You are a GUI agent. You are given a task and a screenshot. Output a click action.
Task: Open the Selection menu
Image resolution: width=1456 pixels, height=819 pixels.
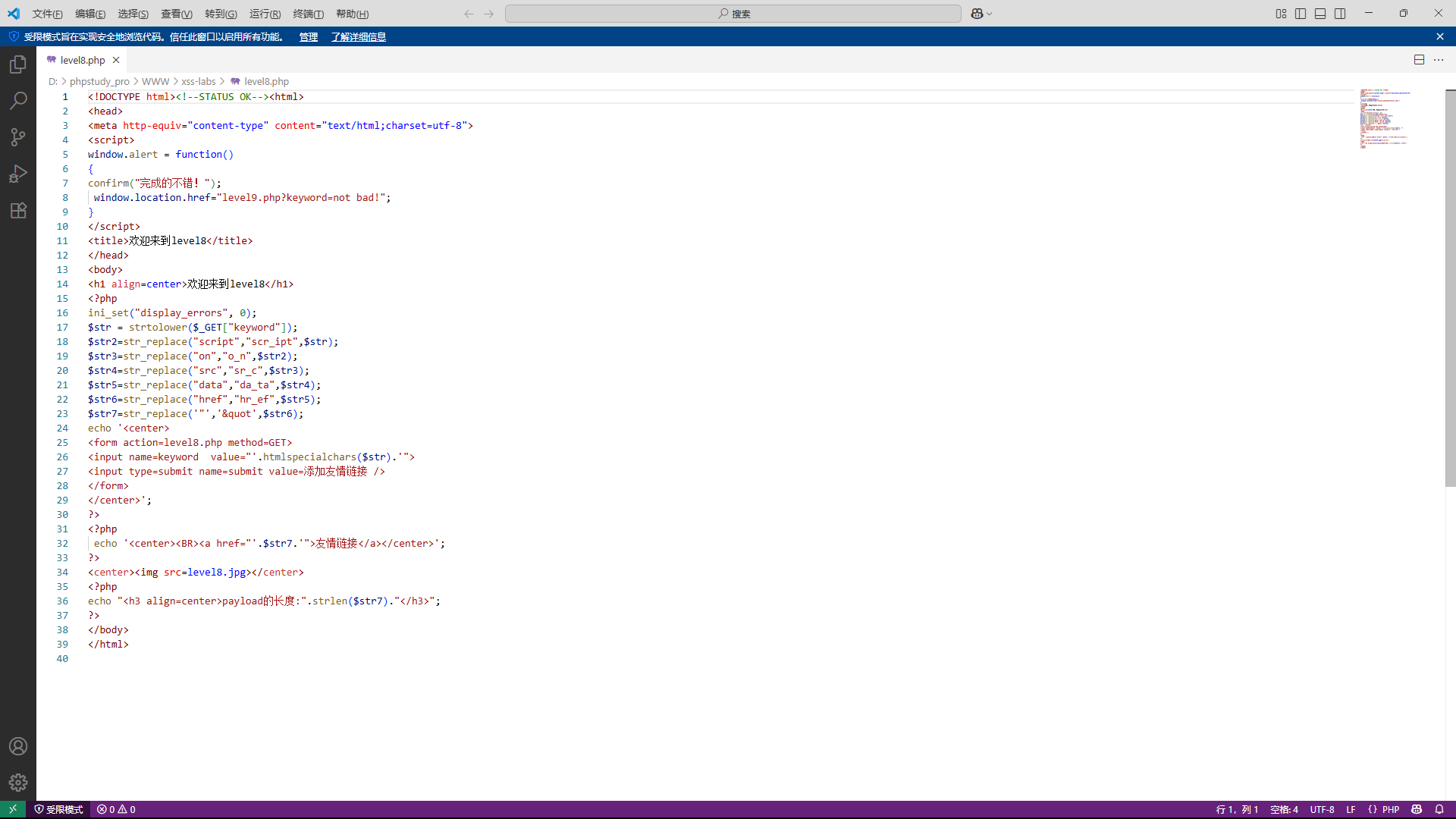pyautogui.click(x=133, y=14)
